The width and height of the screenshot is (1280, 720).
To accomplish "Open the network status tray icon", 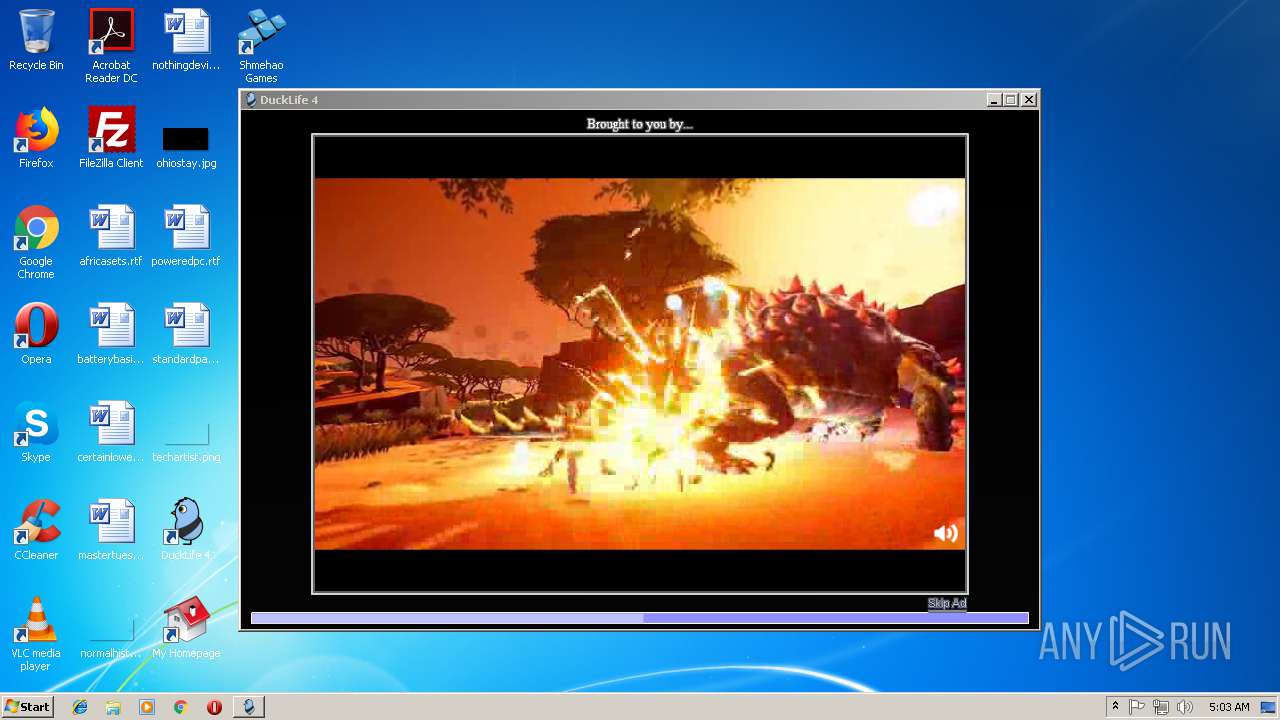I will pos(1161,707).
